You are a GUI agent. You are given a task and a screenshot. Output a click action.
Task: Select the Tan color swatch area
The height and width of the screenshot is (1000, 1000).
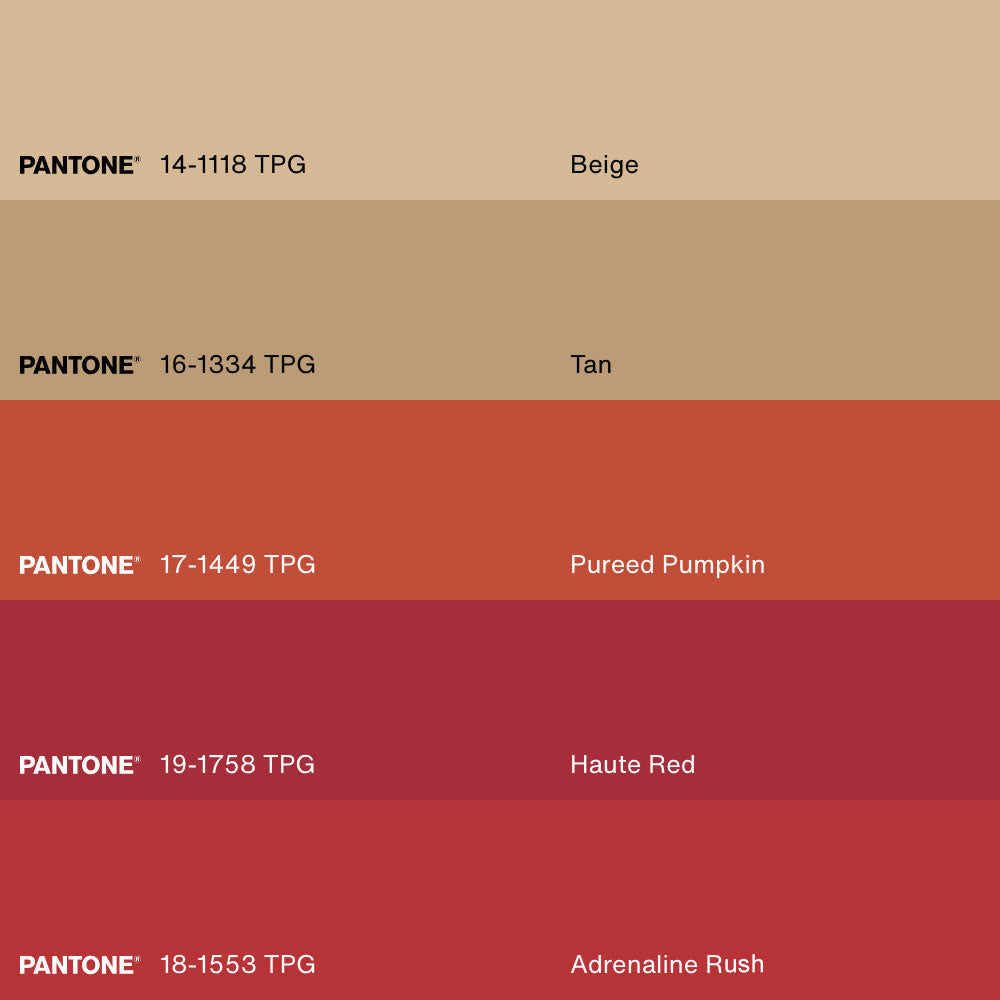[500, 280]
